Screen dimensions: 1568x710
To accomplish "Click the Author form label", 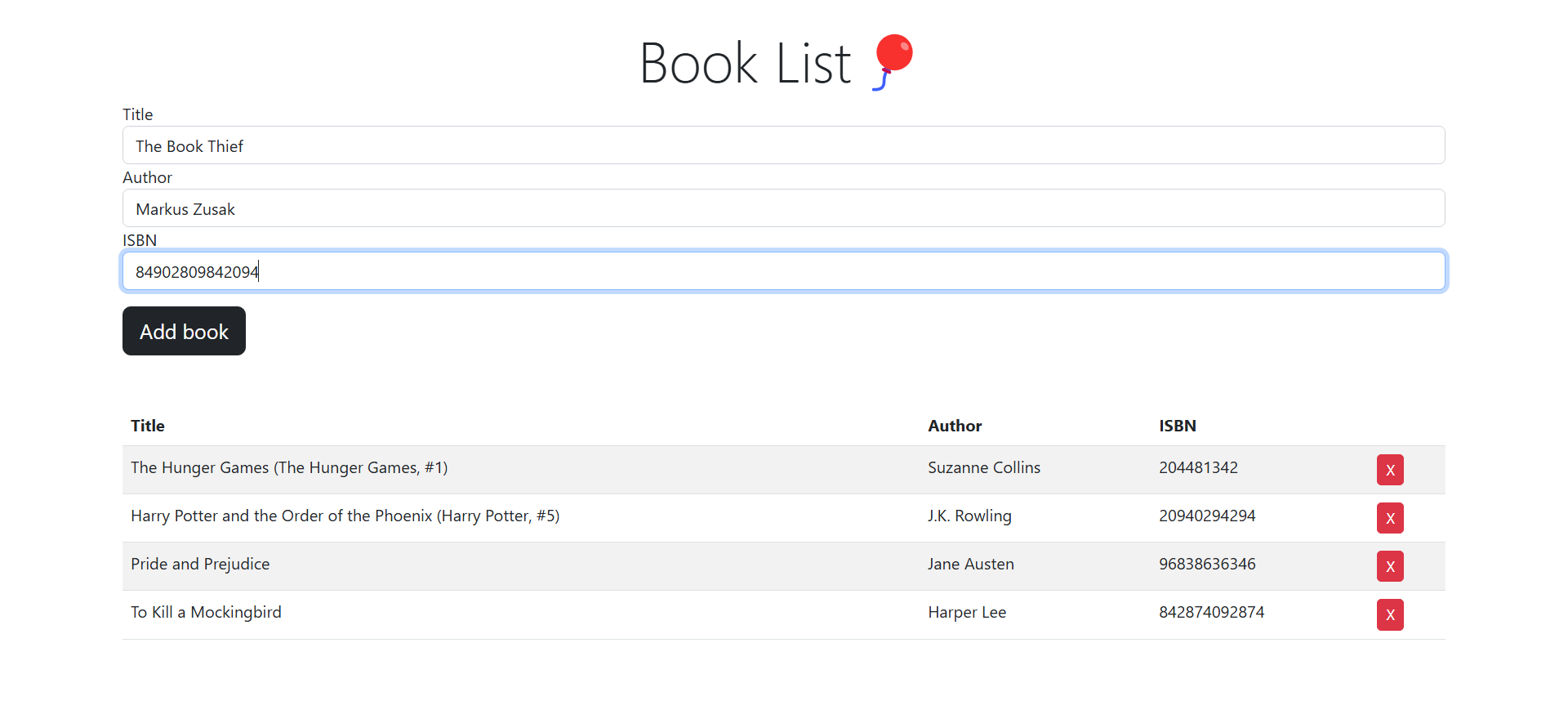I will 147,177.
